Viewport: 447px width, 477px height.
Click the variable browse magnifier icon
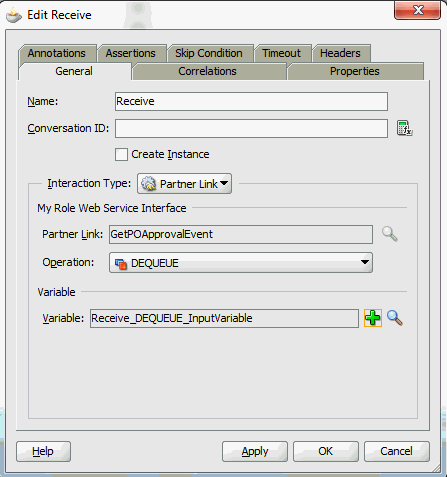pyautogui.click(x=395, y=318)
